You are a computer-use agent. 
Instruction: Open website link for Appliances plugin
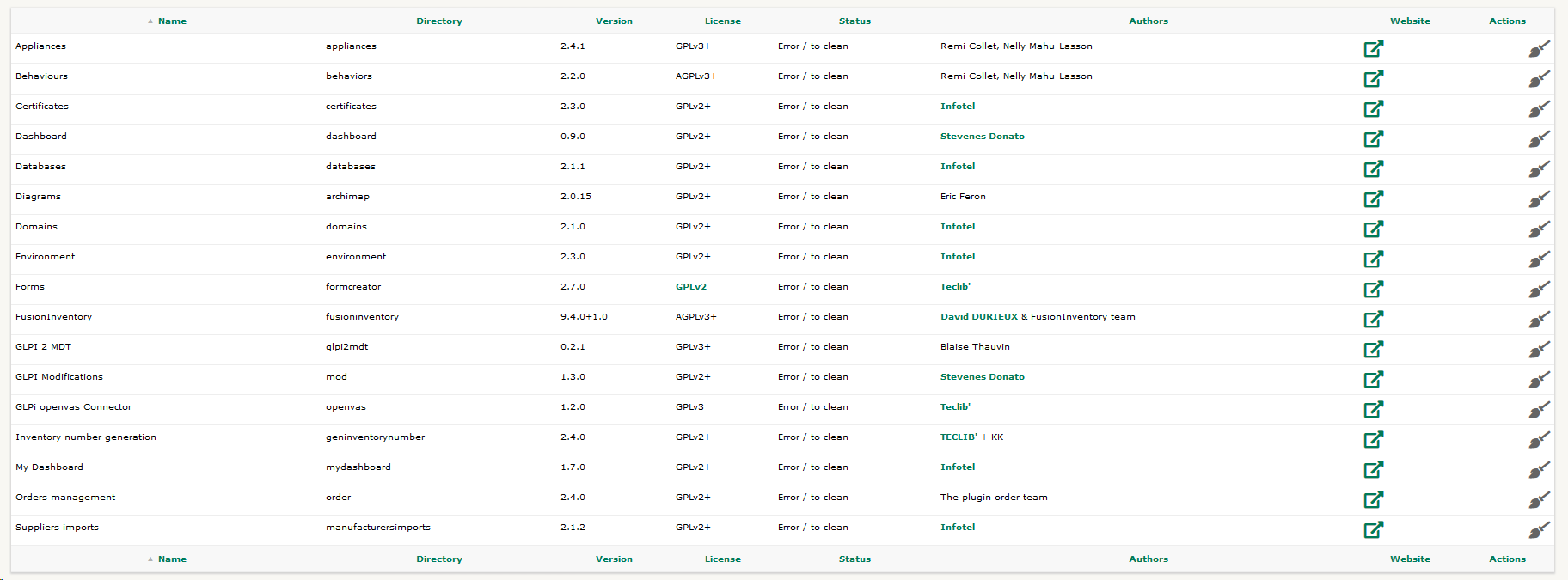(x=1374, y=48)
